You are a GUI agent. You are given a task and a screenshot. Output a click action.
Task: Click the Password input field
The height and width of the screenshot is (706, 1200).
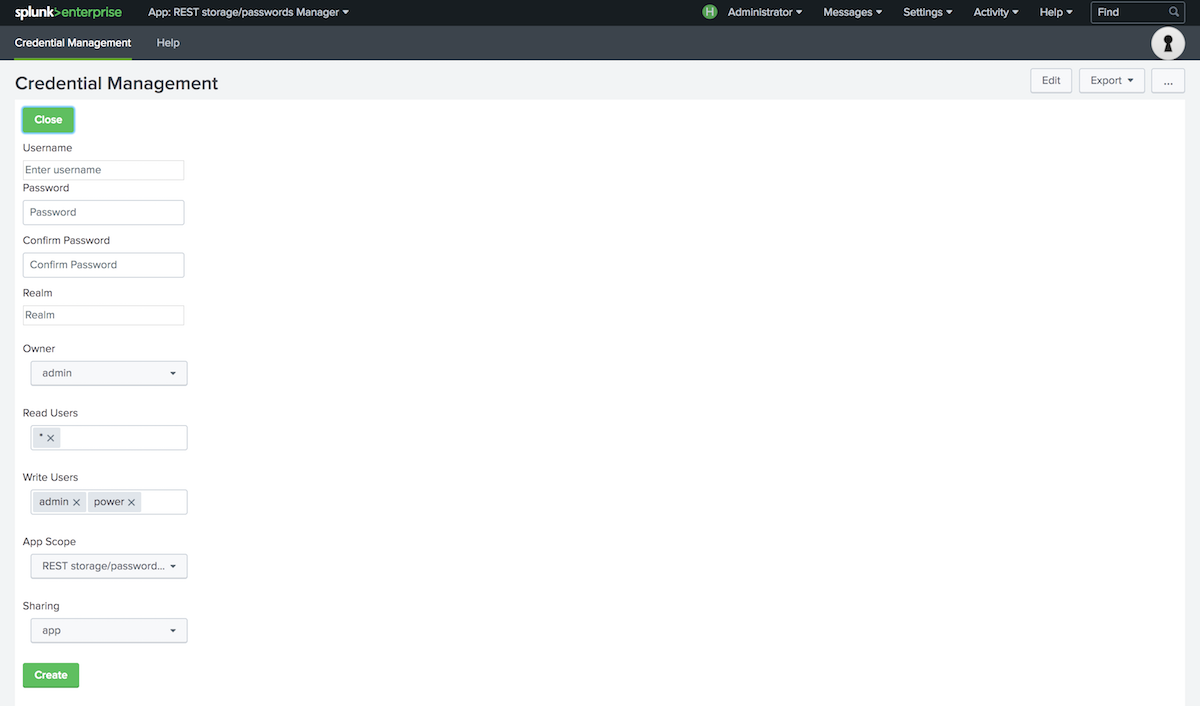[x=103, y=212]
